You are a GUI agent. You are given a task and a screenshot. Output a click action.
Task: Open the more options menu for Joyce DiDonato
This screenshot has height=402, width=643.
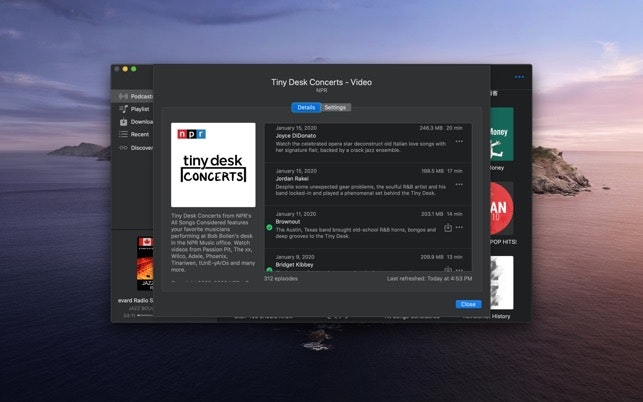459,141
